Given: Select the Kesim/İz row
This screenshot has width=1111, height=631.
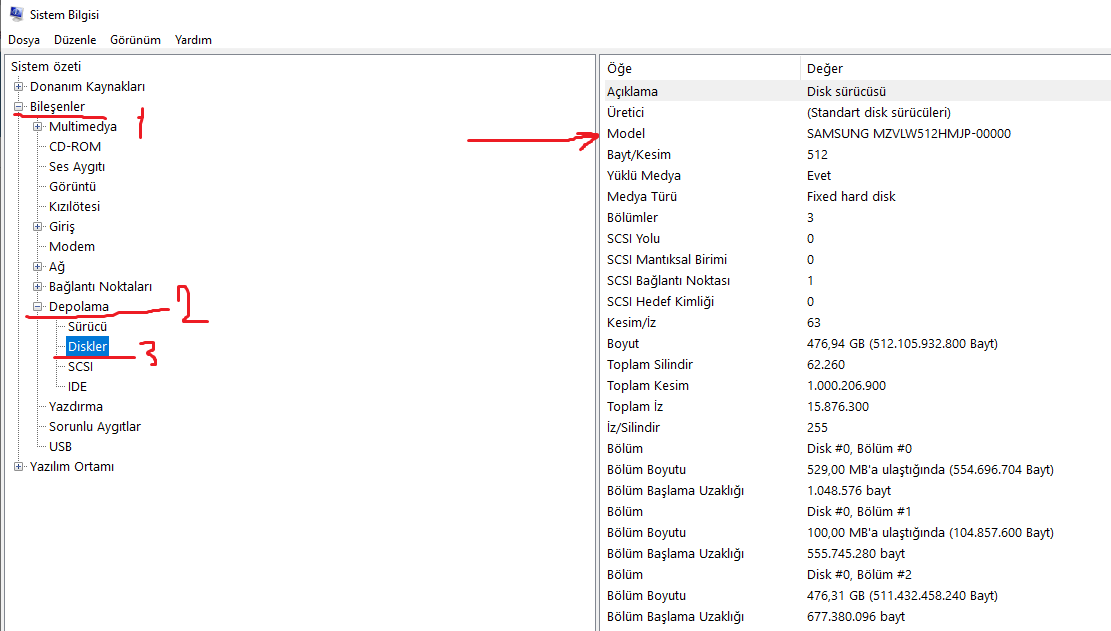Looking at the screenshot, I should click(x=855, y=323).
